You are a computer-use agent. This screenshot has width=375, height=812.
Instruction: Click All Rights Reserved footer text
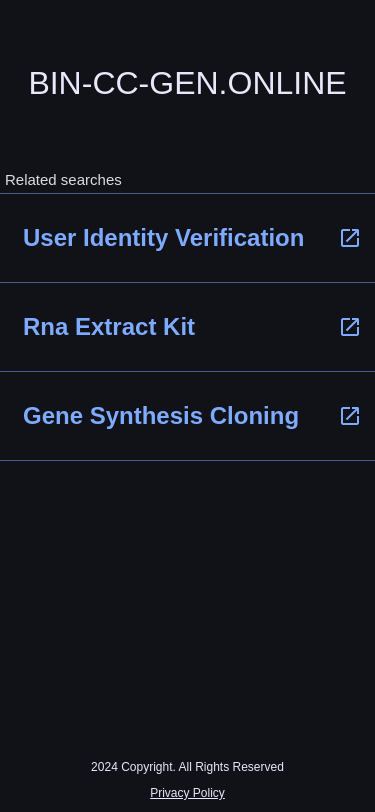tap(231, 767)
